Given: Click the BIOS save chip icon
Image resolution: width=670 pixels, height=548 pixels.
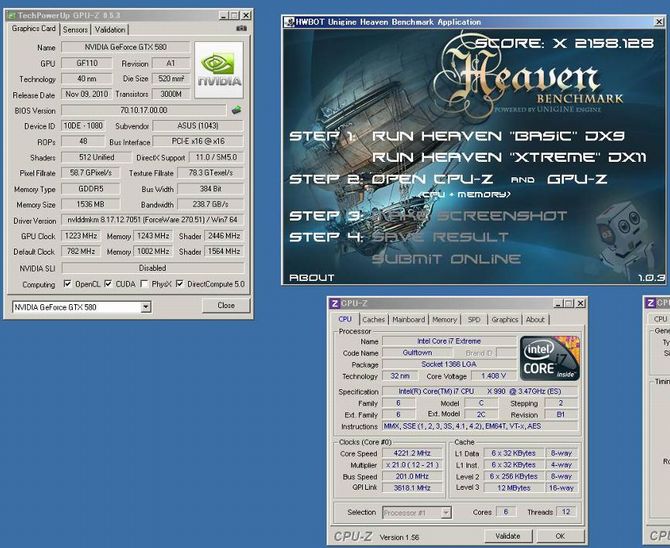Looking at the screenshot, I should [x=236, y=110].
